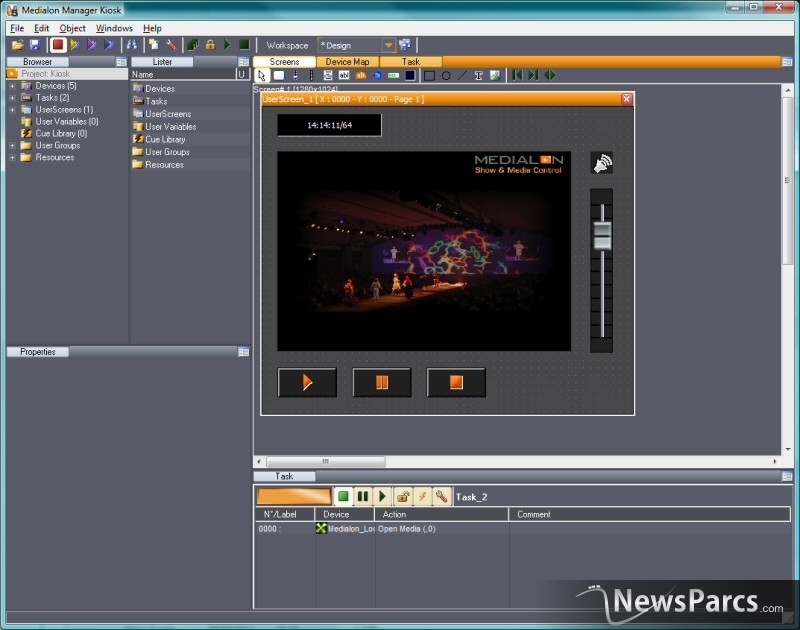Viewport: 800px width, 630px height.
Task: Select the arrow pointer tool
Action: [262, 75]
